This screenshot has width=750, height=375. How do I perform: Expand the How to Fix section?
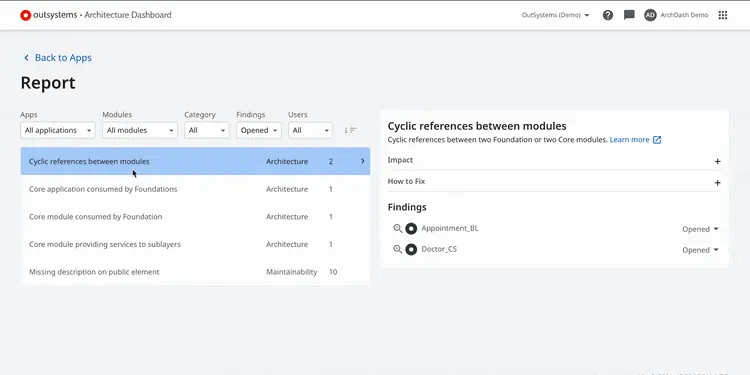(554, 182)
